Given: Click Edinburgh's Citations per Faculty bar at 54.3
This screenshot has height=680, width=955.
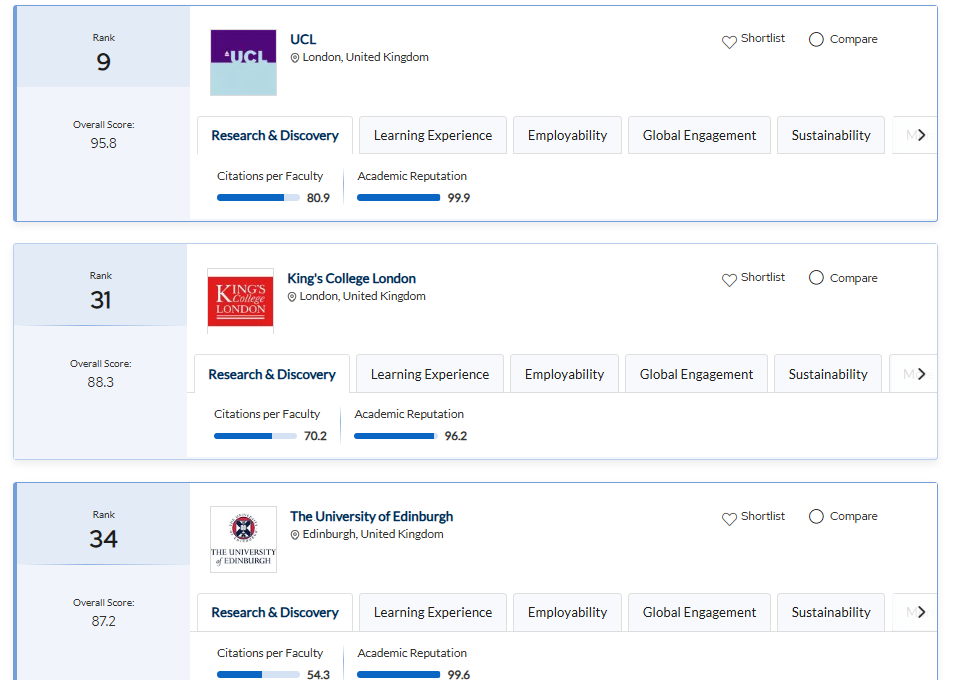Looking at the screenshot, I should coord(258,675).
